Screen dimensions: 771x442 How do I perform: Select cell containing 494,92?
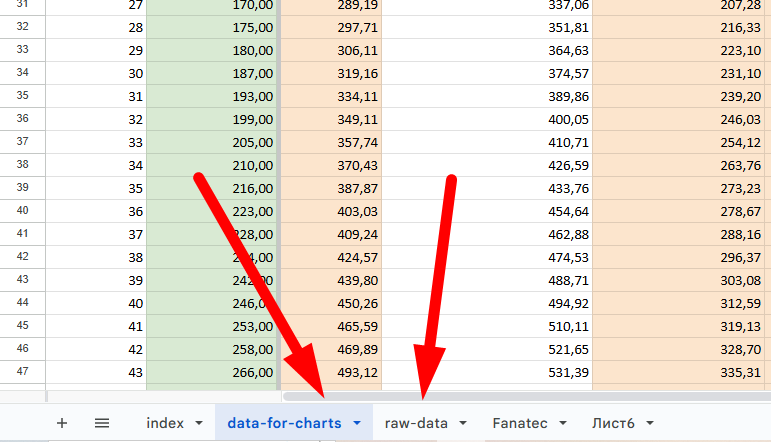tap(487, 303)
